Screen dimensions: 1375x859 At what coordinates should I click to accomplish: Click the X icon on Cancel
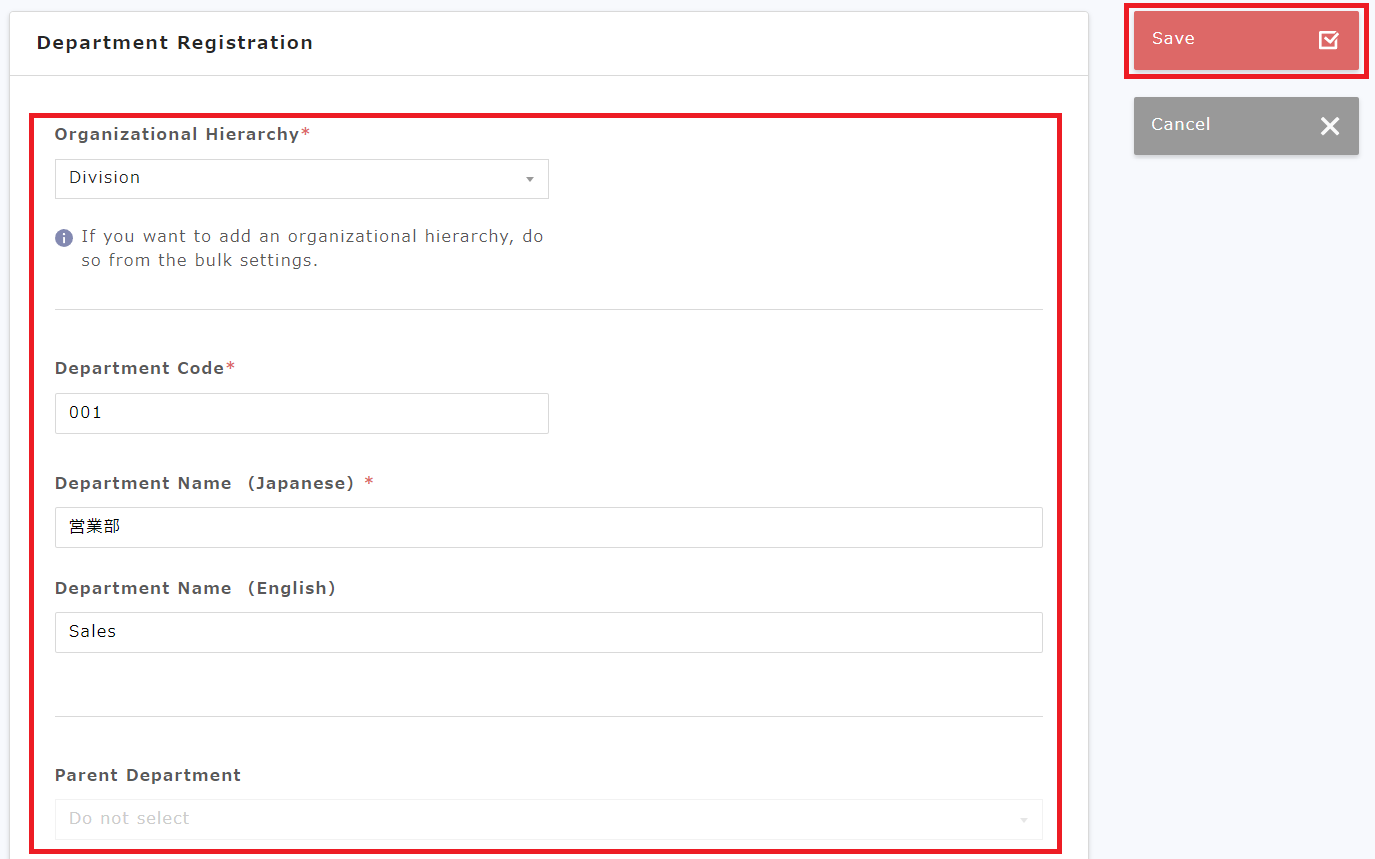click(1329, 126)
